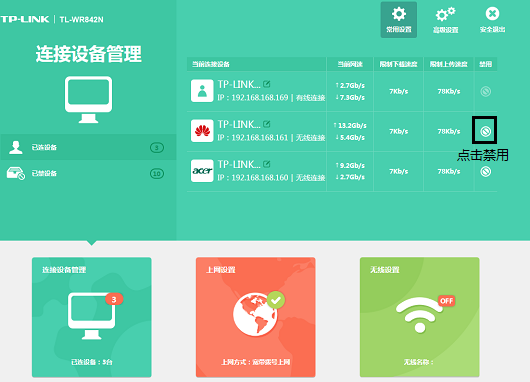Click the Huawei logo icon of device 192.168.168.161
This screenshot has width=530, height=382.
click(202, 131)
